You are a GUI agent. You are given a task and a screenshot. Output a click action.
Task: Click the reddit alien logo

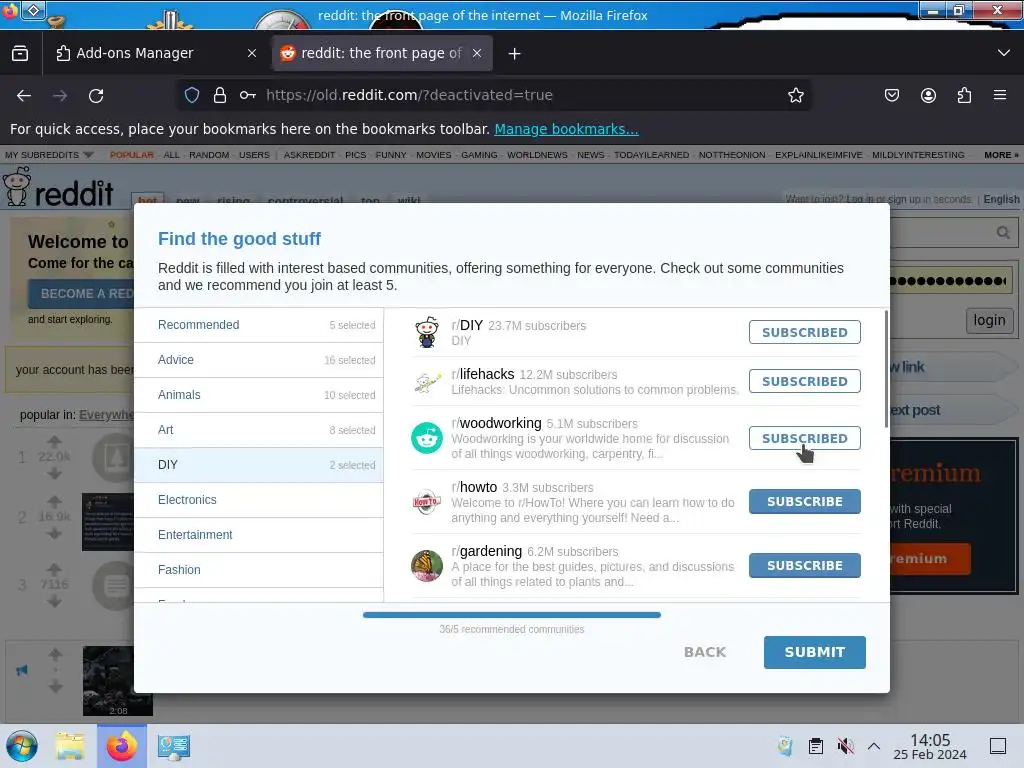click(x=16, y=187)
